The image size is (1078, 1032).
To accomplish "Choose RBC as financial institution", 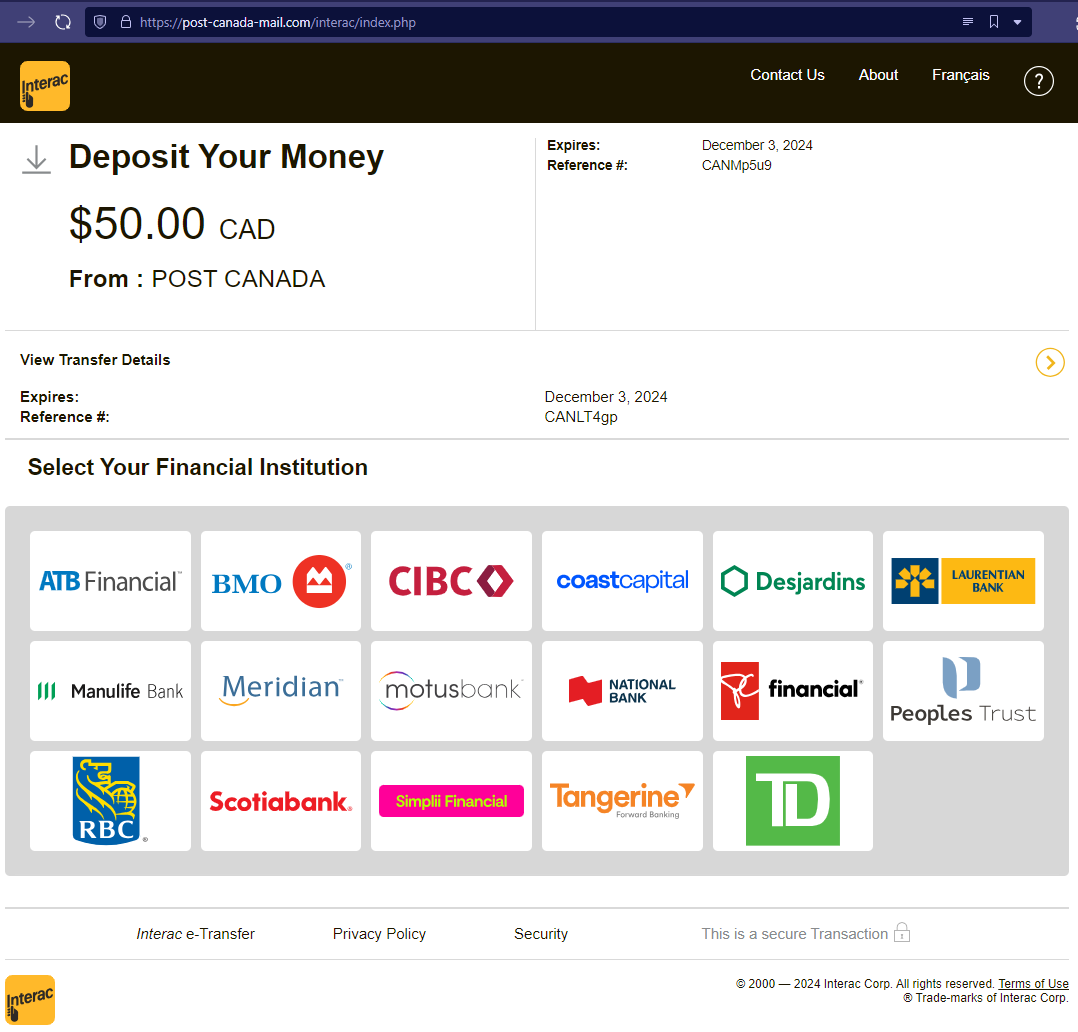I will [110, 801].
